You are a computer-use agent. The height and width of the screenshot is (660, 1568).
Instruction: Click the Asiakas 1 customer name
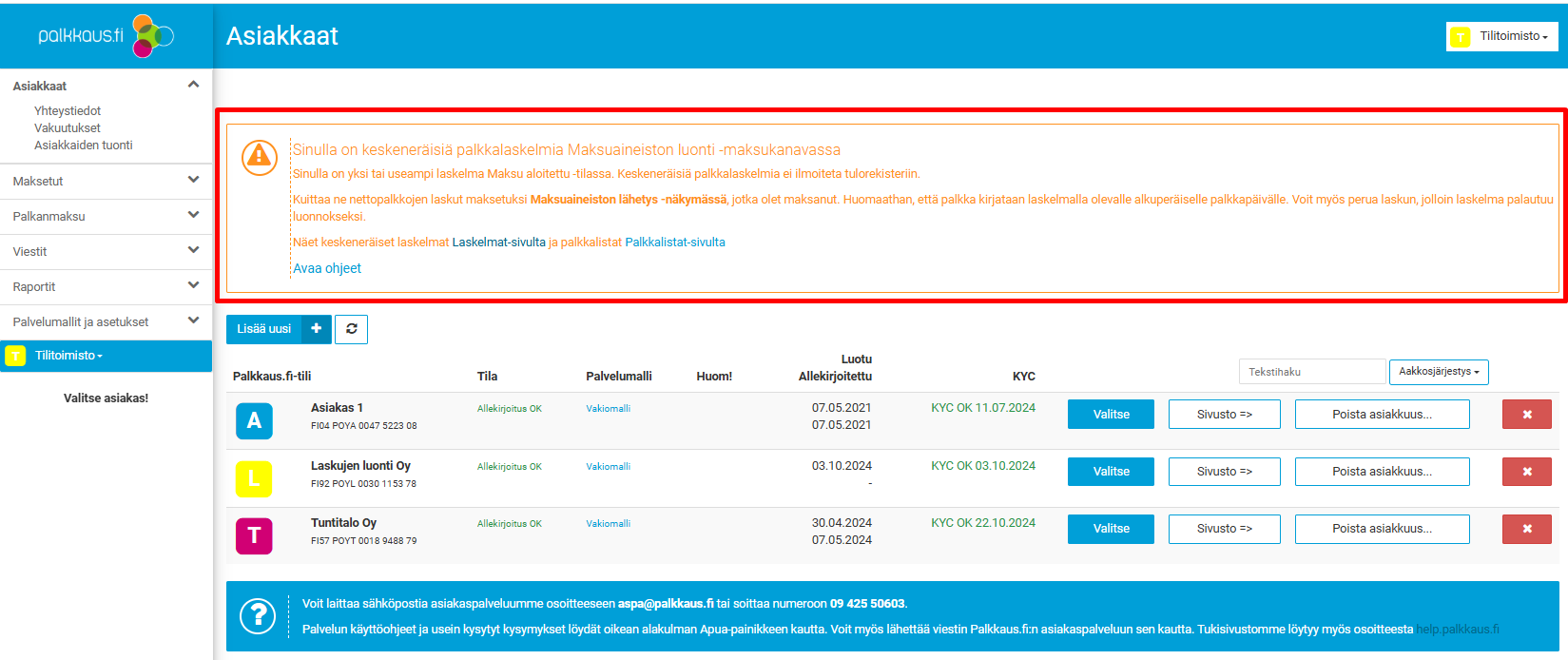pyautogui.click(x=337, y=408)
